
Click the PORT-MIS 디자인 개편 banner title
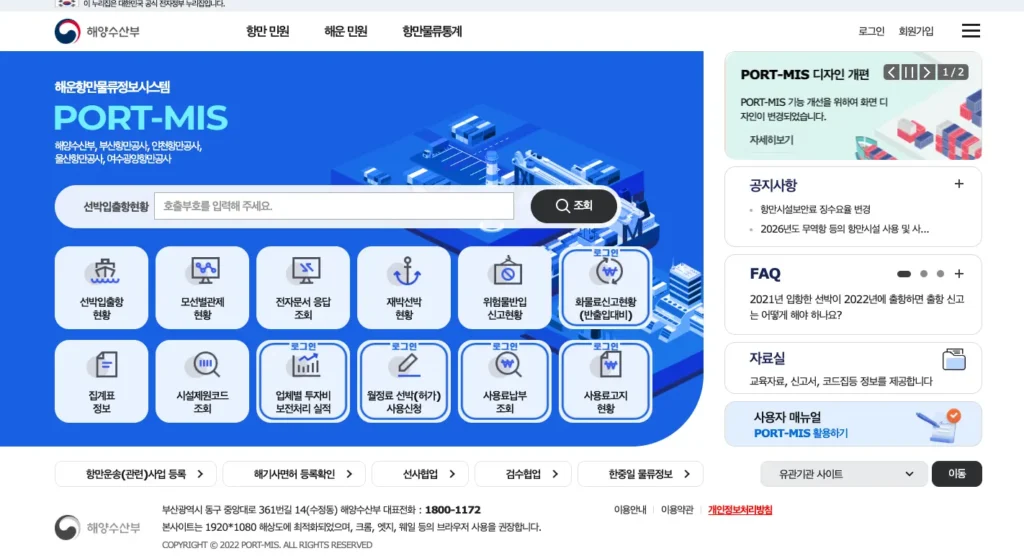(805, 74)
